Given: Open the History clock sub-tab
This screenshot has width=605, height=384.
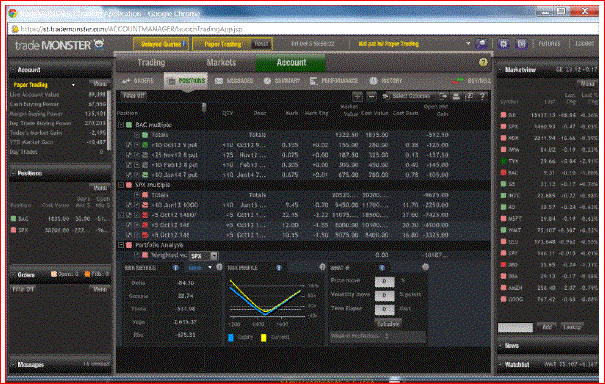Looking at the screenshot, I should click(x=373, y=81).
